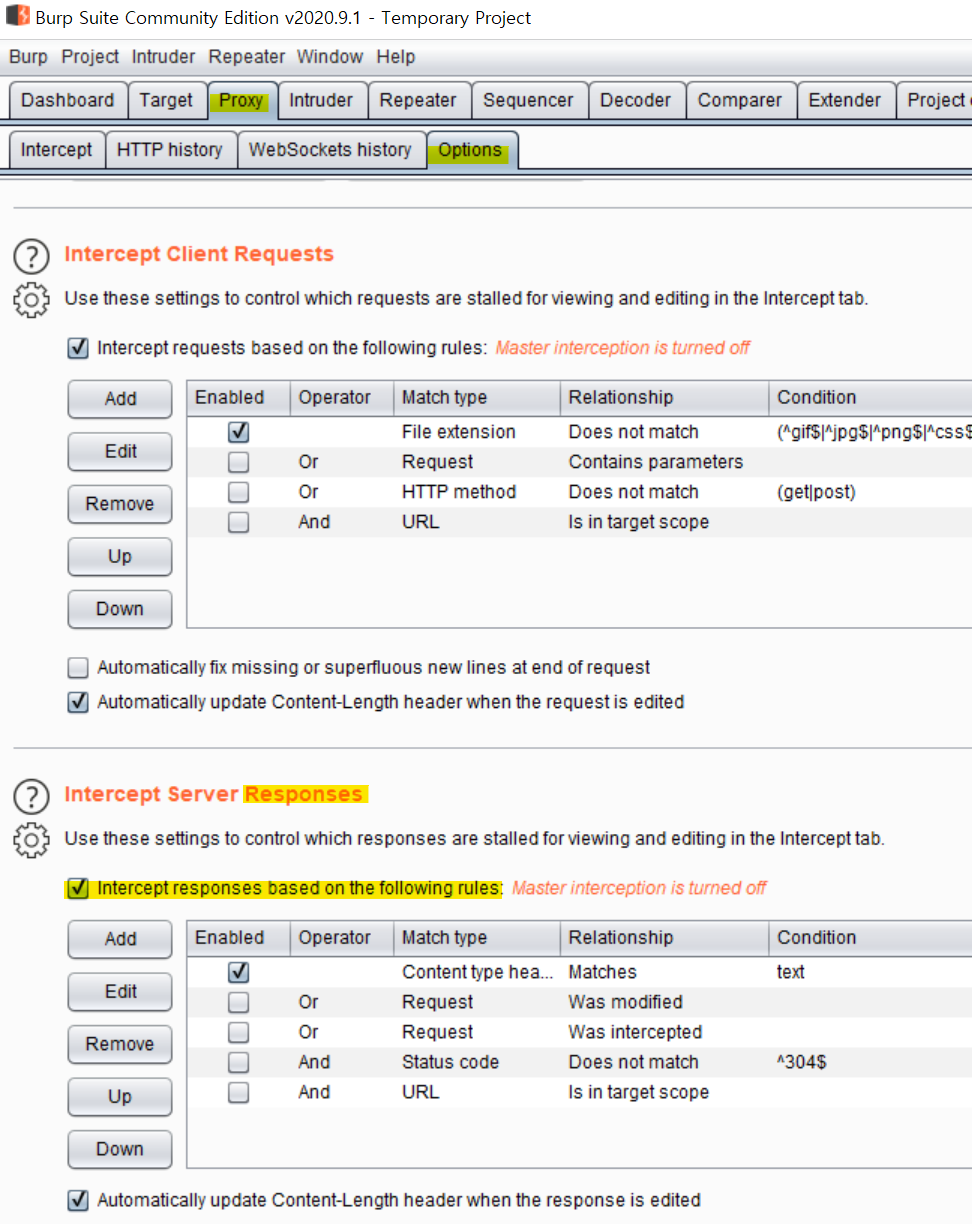Switch to the Dashboard tab
972x1224 pixels.
click(x=68, y=100)
